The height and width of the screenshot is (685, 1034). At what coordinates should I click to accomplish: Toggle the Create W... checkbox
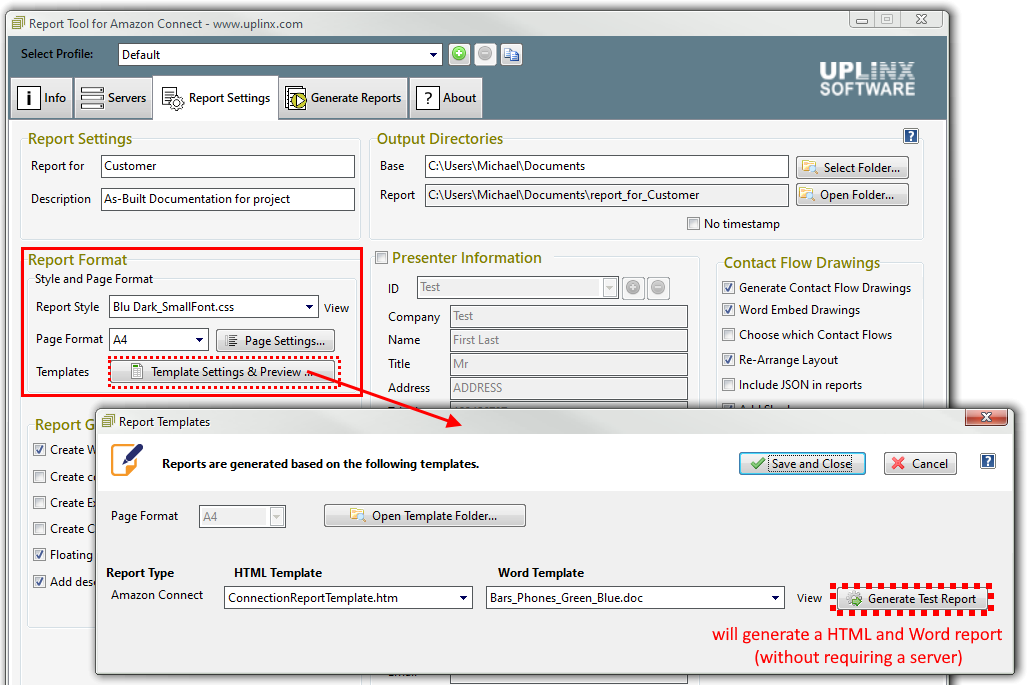click(x=40, y=450)
